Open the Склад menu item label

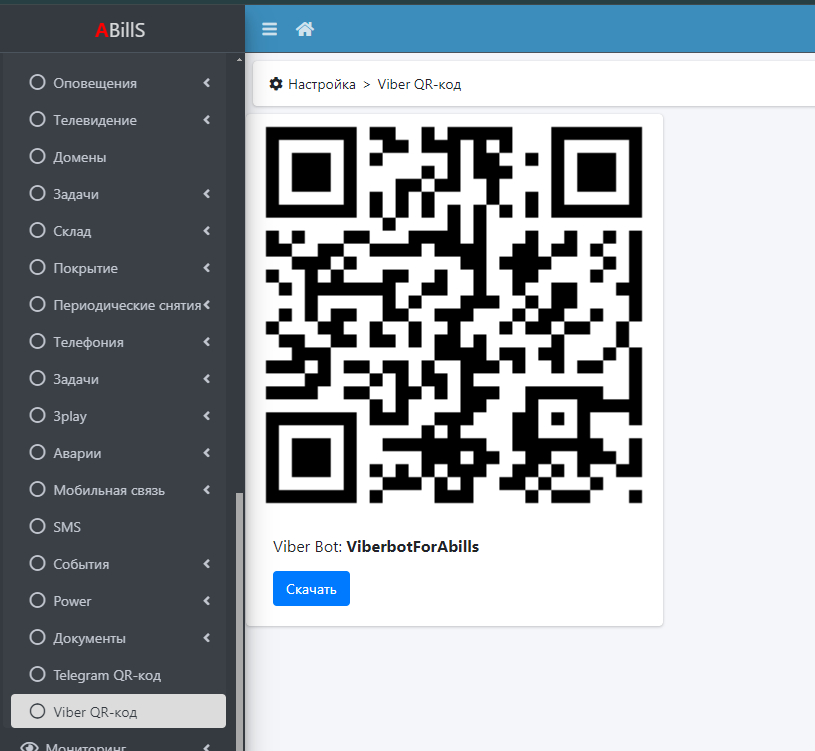pyautogui.click(x=72, y=231)
